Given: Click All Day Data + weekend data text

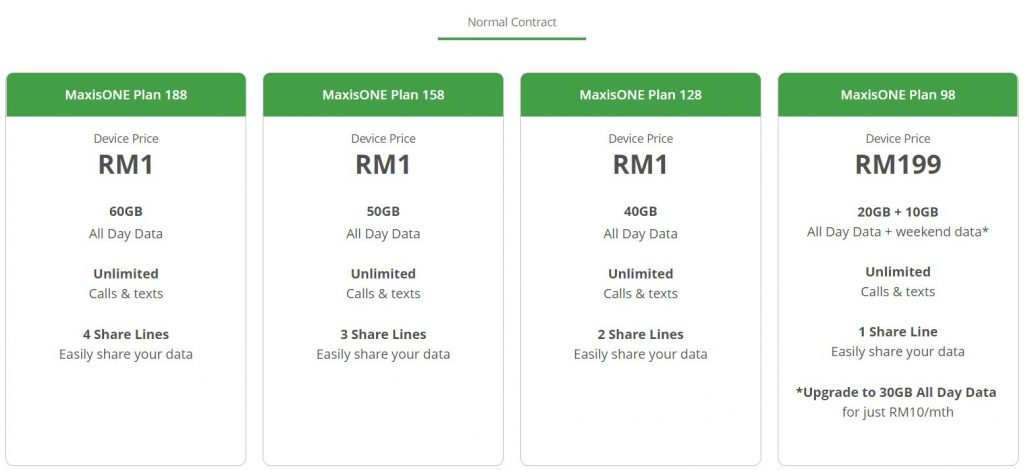Looking at the screenshot, I should 897,232.
